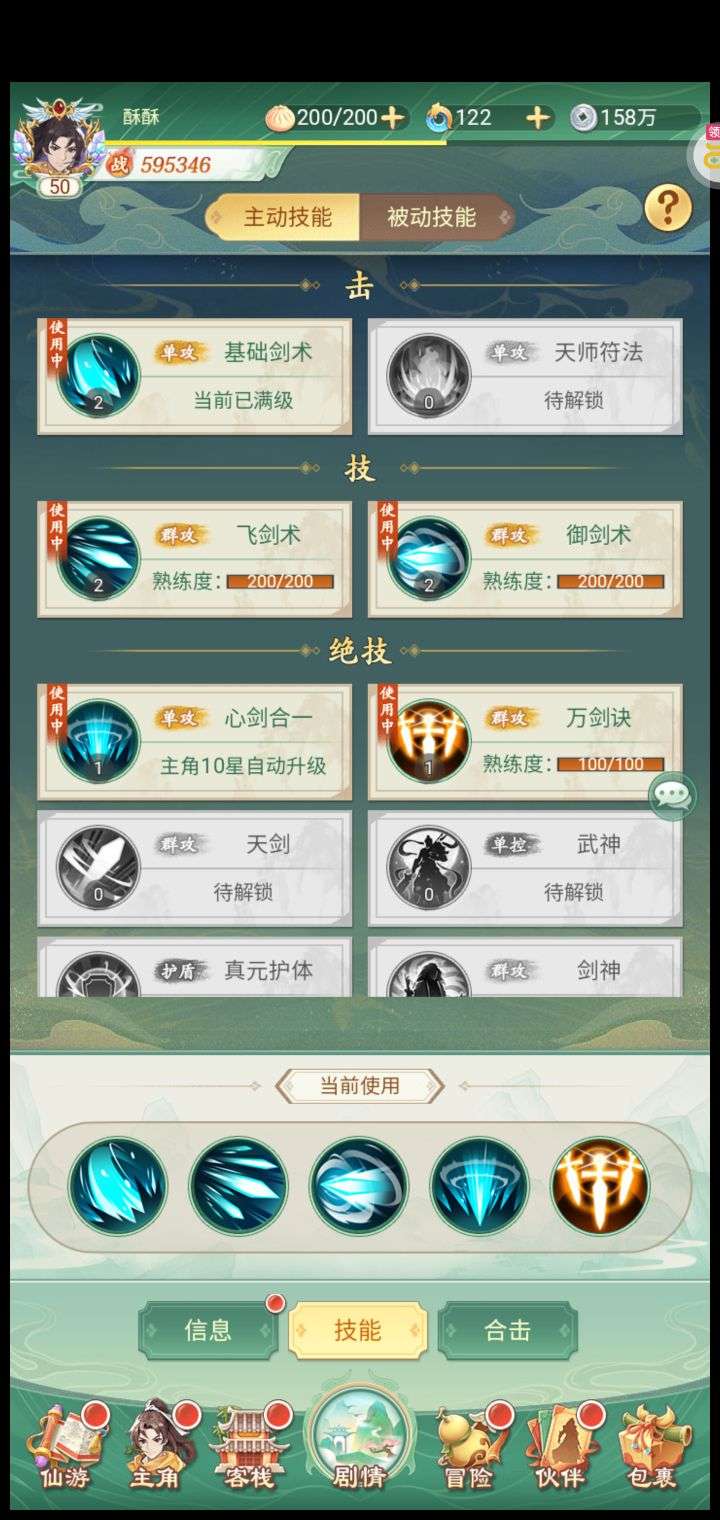The height and width of the screenshot is (1520, 720).
Task: Tap the player avatar portrait
Action: [60, 143]
